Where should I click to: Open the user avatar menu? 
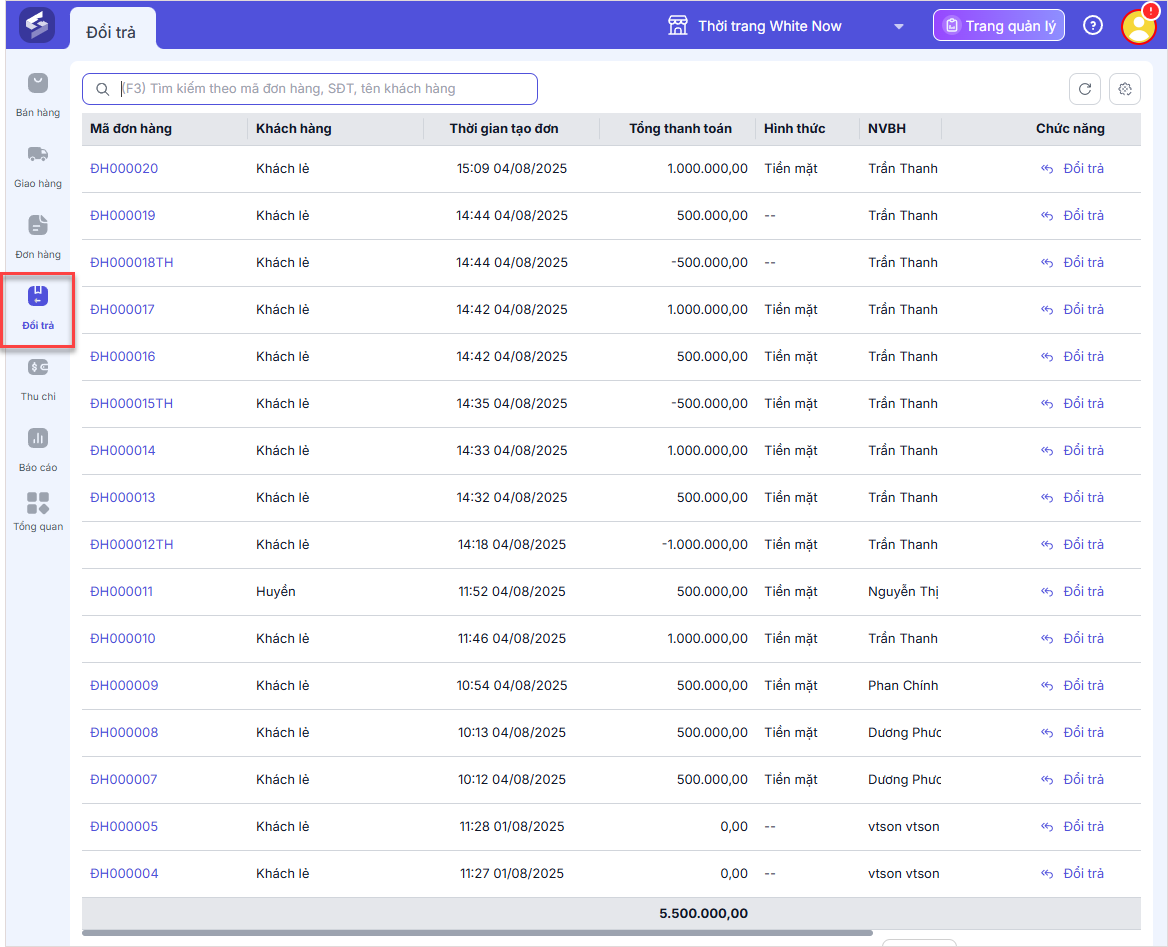(1138, 26)
